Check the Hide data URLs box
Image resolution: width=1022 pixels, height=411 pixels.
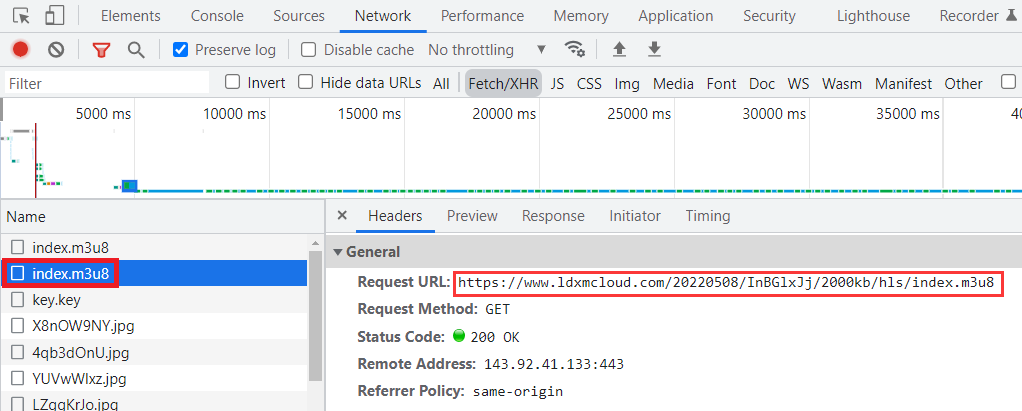pos(306,83)
